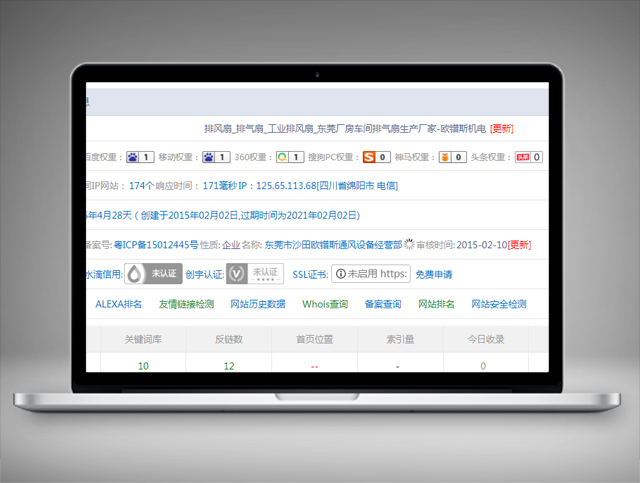The width and height of the screenshot is (640, 483).
Task: Click the 未启用 https SSL status box
Action: point(371,274)
